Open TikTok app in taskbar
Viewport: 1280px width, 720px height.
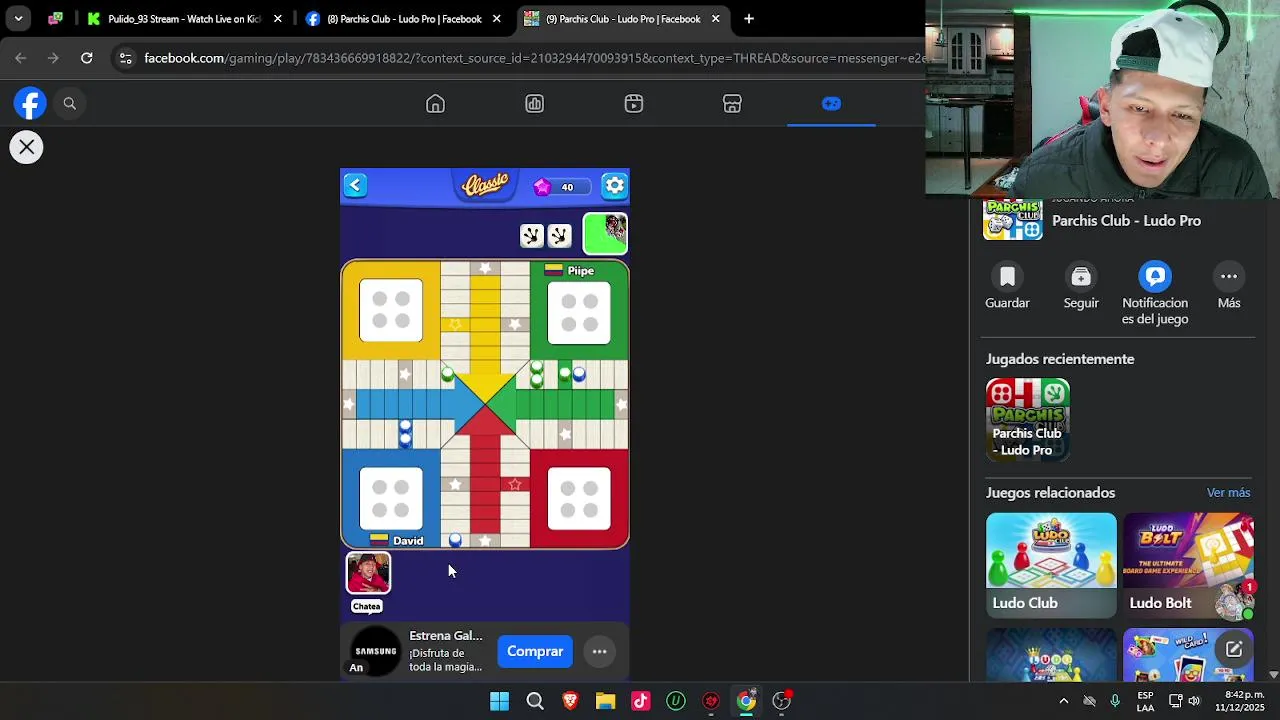[x=641, y=701]
